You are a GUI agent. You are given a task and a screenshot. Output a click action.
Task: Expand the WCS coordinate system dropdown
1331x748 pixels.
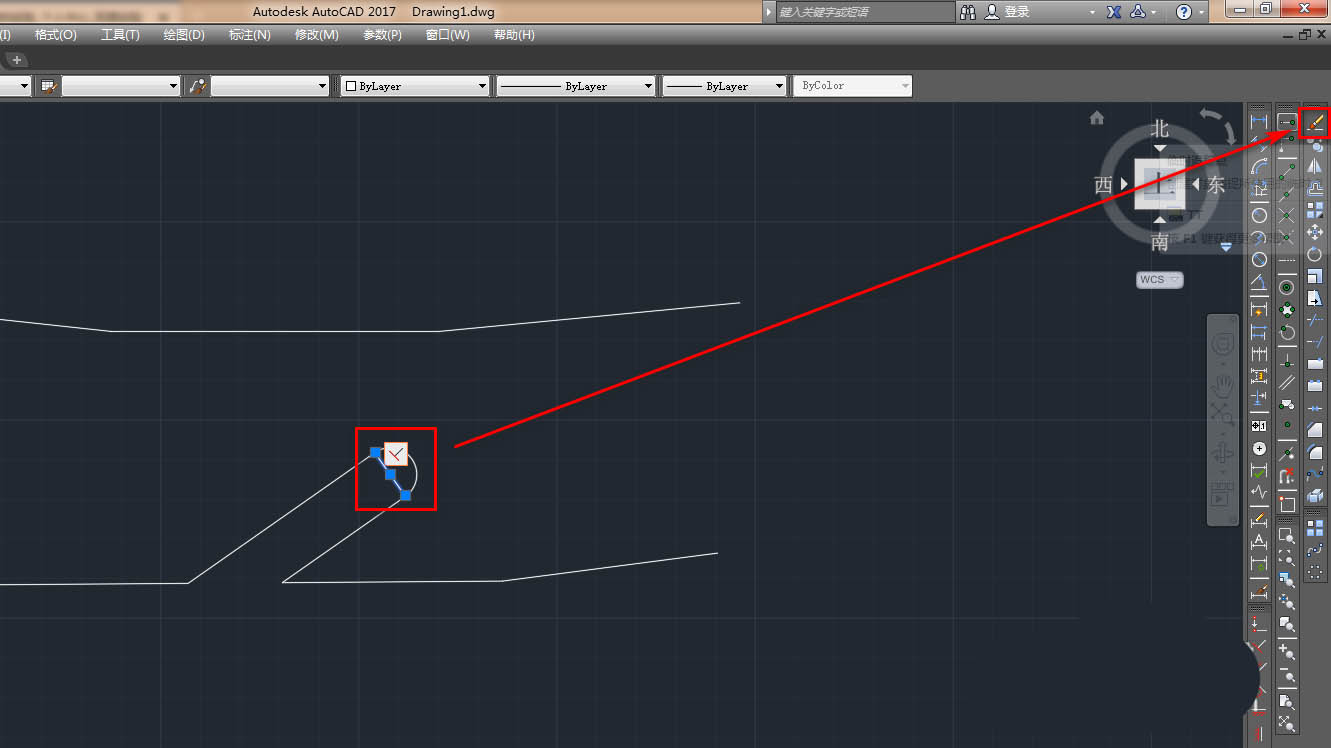tap(1159, 280)
